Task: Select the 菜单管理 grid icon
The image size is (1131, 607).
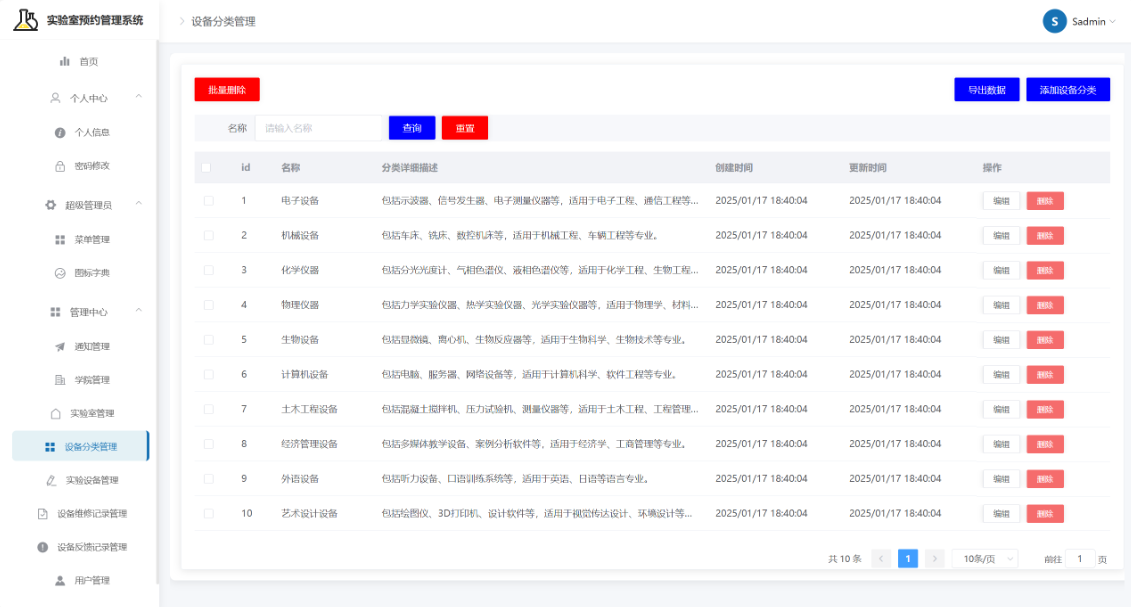Action: [61, 239]
